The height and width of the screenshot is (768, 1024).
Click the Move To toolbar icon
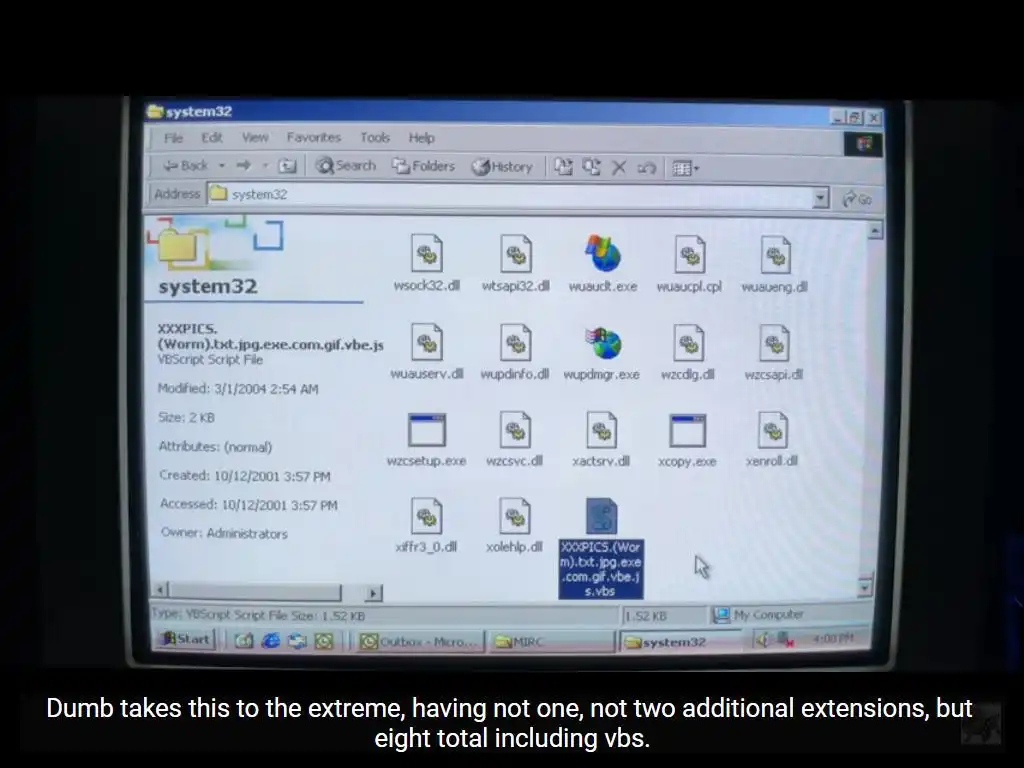[563, 167]
